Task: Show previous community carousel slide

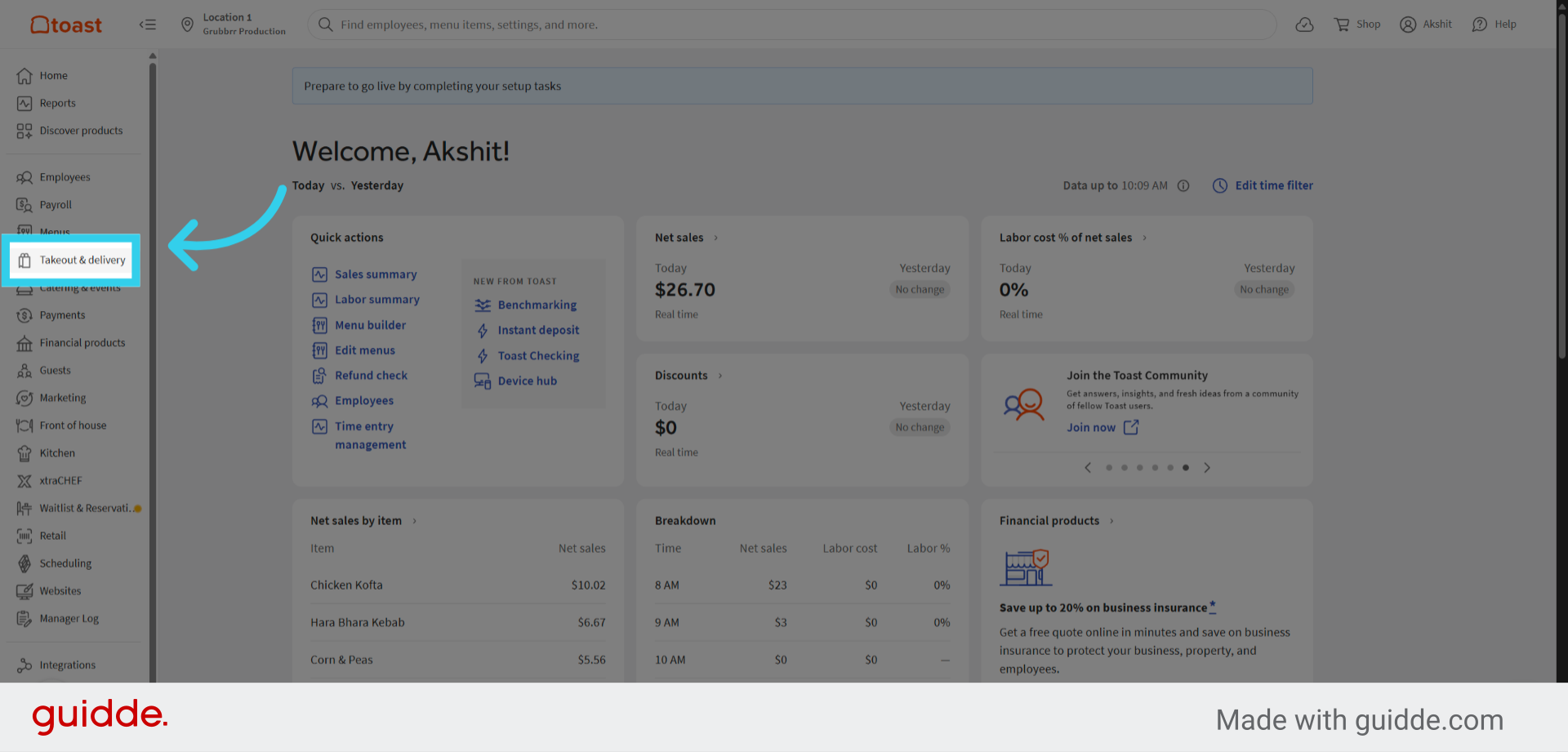Action: [x=1088, y=468]
